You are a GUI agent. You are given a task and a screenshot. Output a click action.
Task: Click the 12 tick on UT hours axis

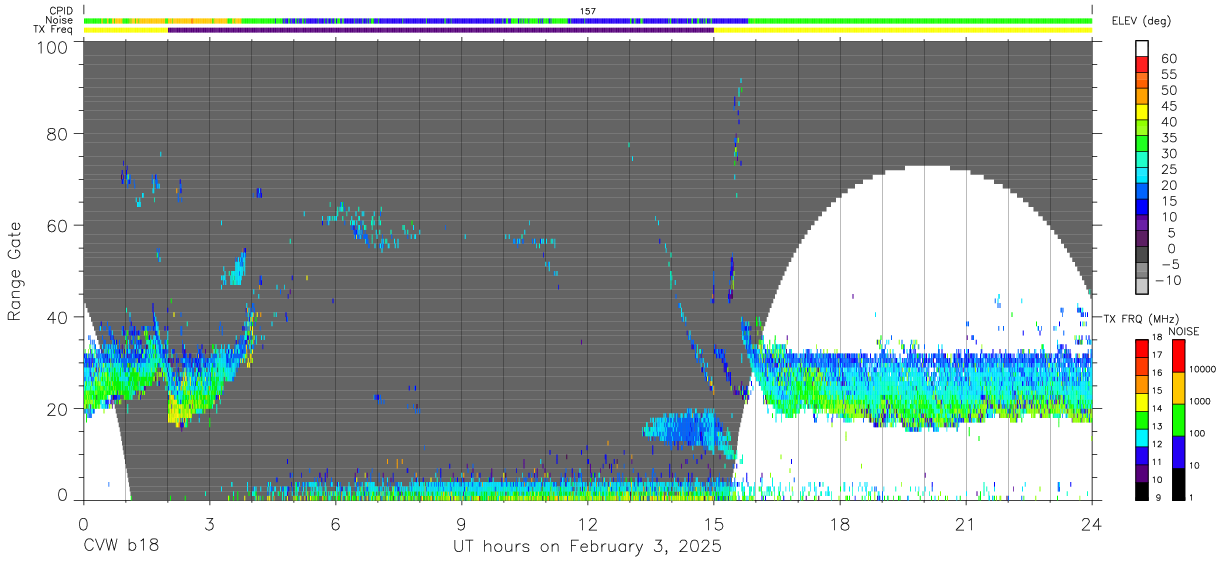[x=588, y=524]
